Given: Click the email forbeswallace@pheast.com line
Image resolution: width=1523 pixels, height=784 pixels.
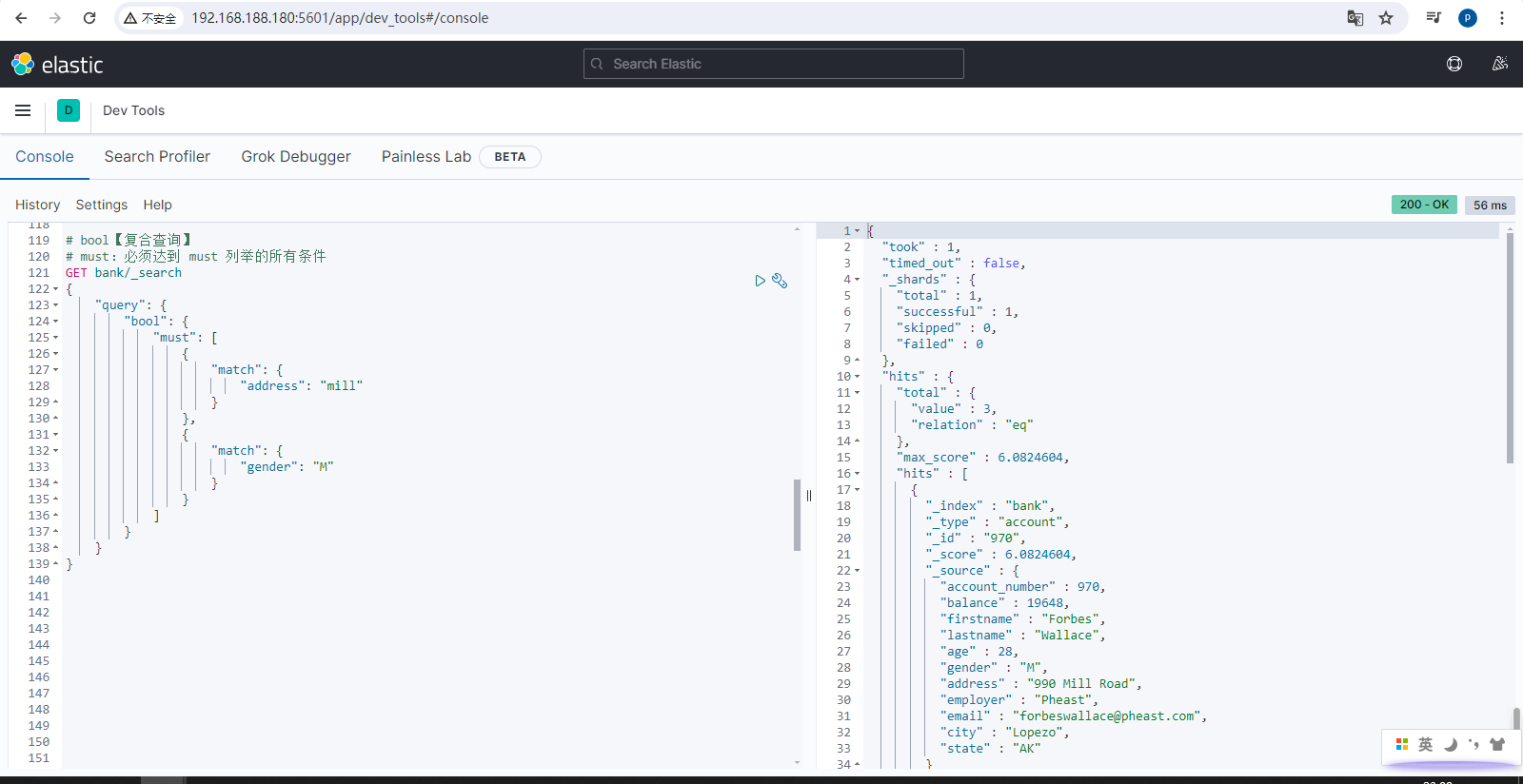Looking at the screenshot, I should point(1074,716).
